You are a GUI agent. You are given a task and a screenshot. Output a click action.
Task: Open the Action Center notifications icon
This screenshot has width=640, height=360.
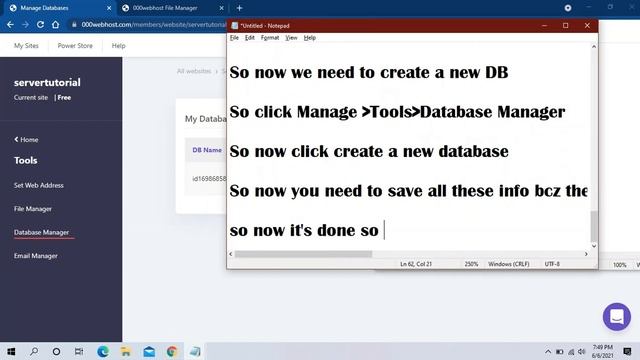point(627,351)
